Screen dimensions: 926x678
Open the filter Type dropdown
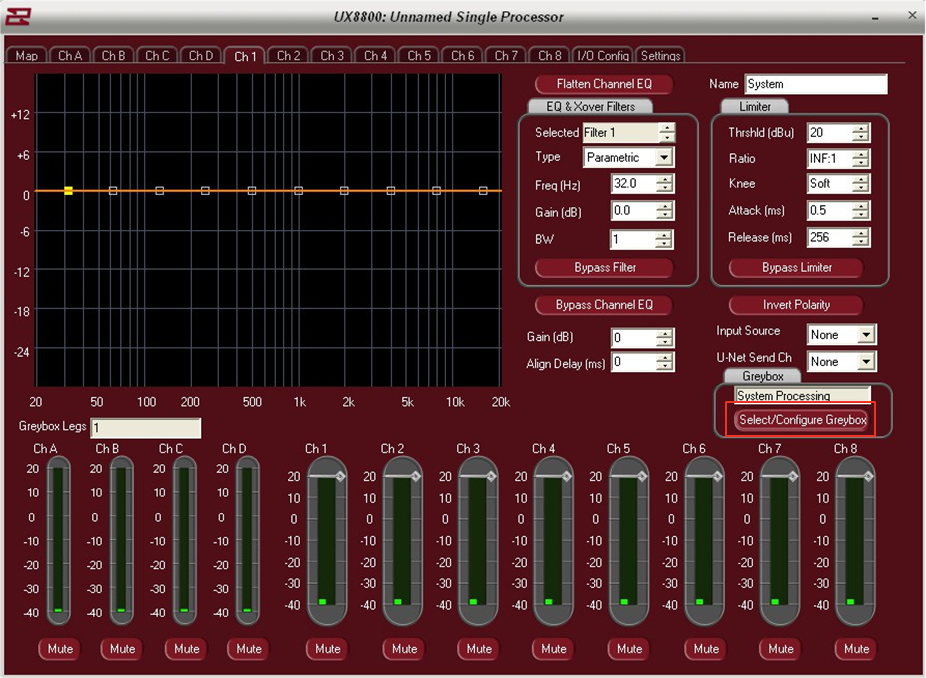tap(664, 158)
